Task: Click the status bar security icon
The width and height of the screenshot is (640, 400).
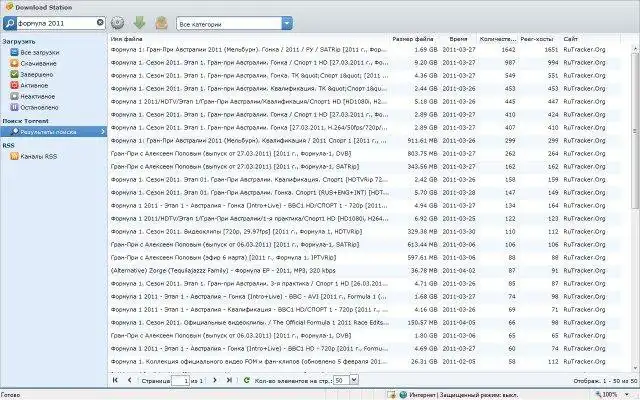Action: (391, 395)
